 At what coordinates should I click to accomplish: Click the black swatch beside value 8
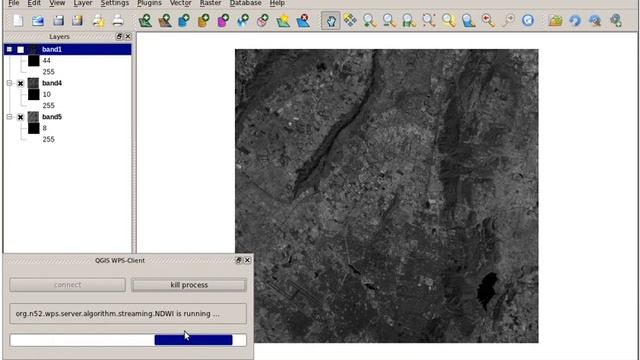(x=33, y=128)
